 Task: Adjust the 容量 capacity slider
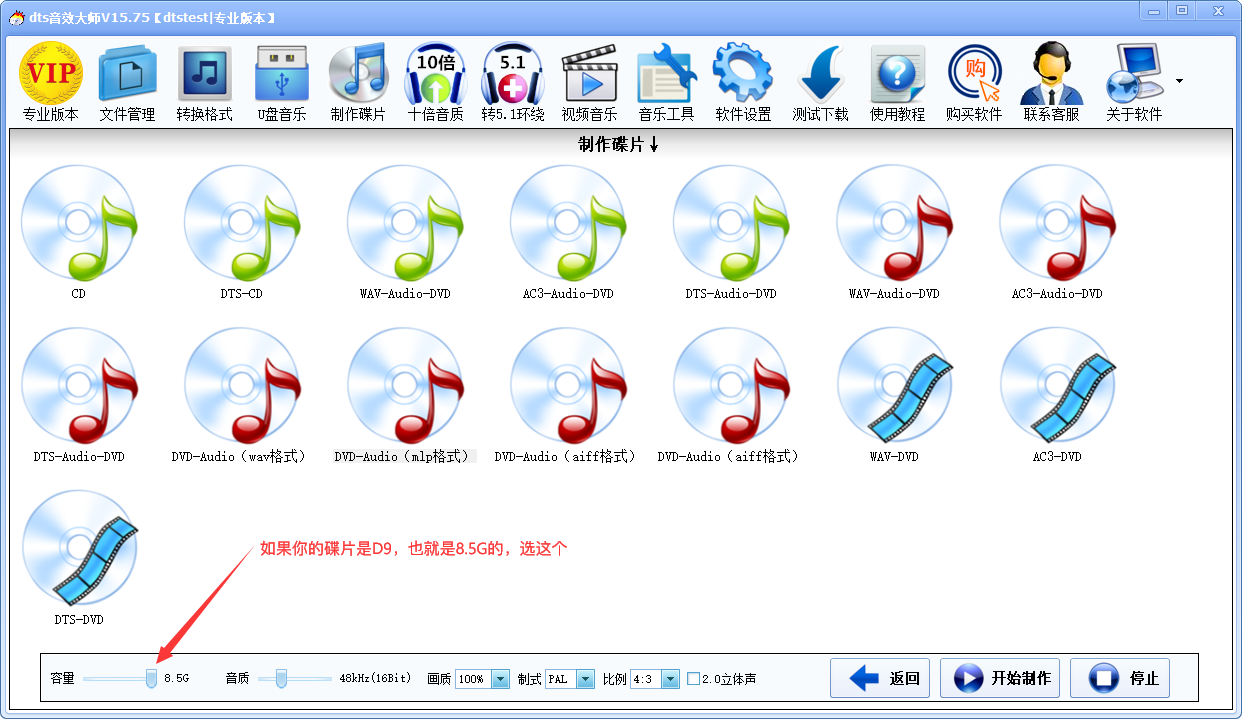click(150, 678)
